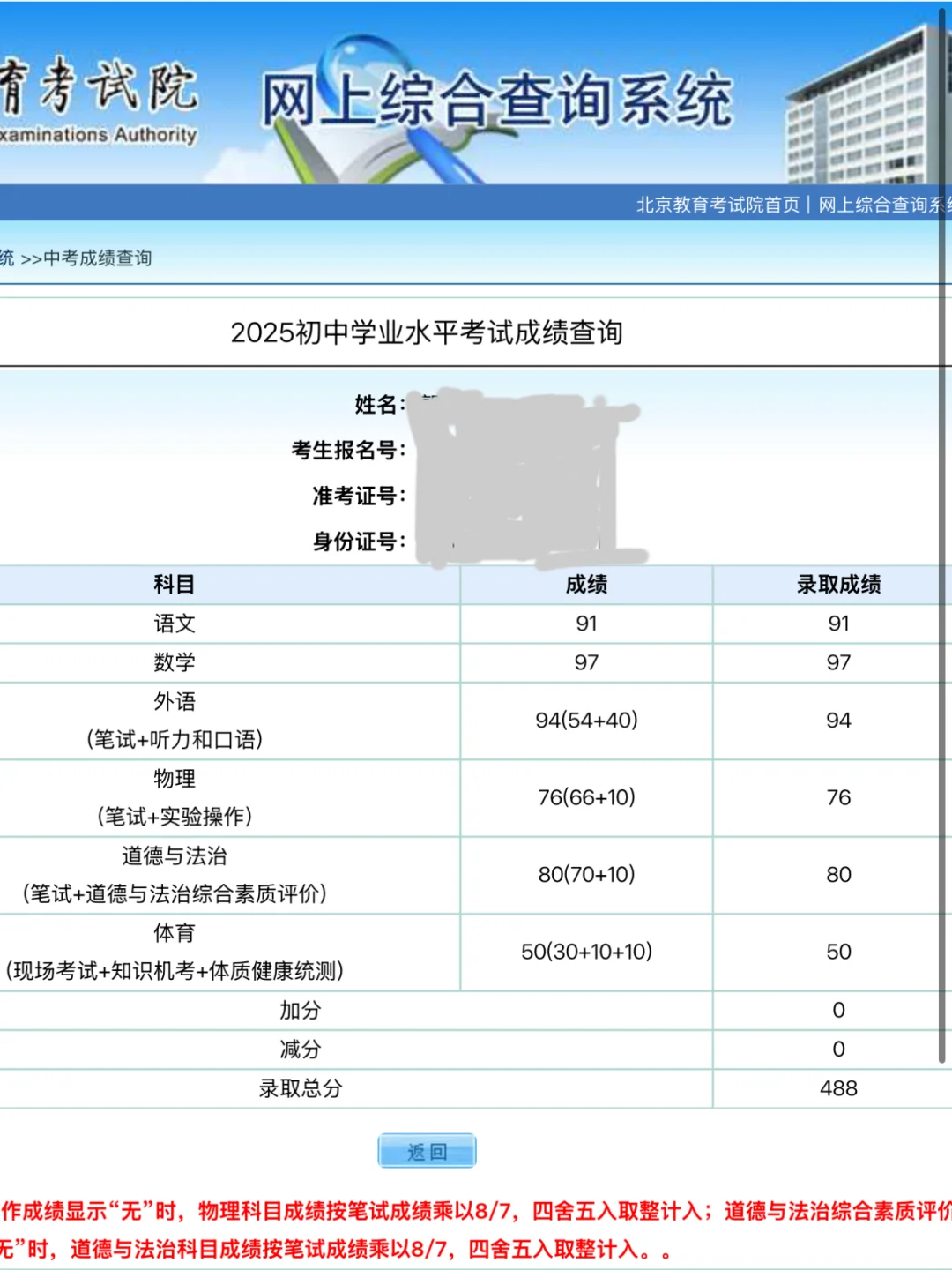Select 体育 admission score 50 in 录取成绩
The width and height of the screenshot is (952, 1270).
(839, 952)
